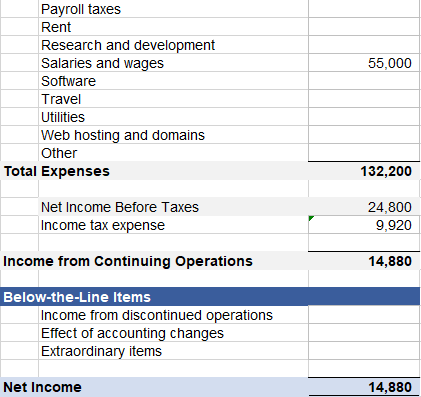Select the Below-the-Line Items header
421x397 pixels.
(210, 297)
